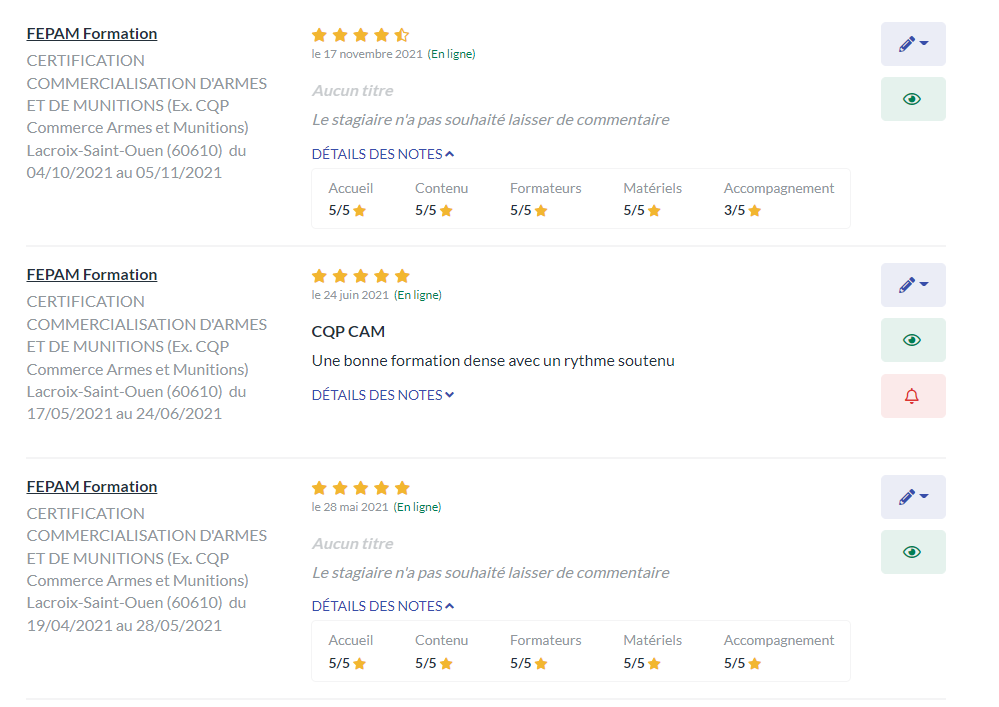
Task: Click Formateurs 5/5 star in first review
Action: [541, 211]
